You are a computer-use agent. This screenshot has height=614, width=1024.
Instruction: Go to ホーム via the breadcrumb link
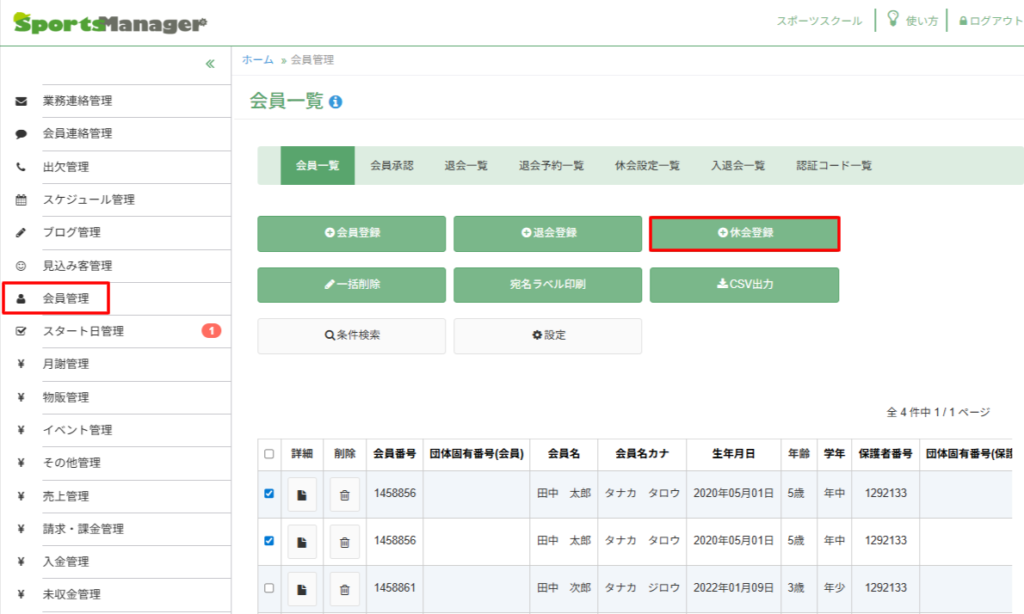pyautogui.click(x=258, y=59)
